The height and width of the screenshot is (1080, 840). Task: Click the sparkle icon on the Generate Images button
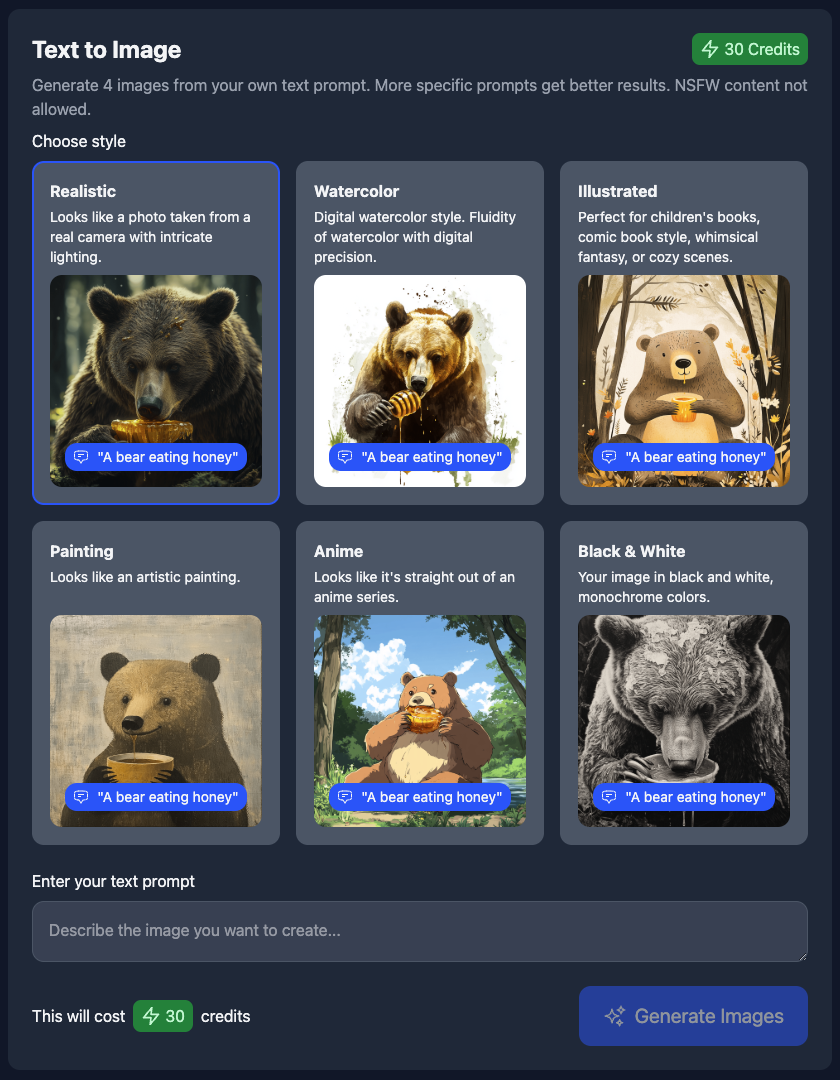[615, 1016]
